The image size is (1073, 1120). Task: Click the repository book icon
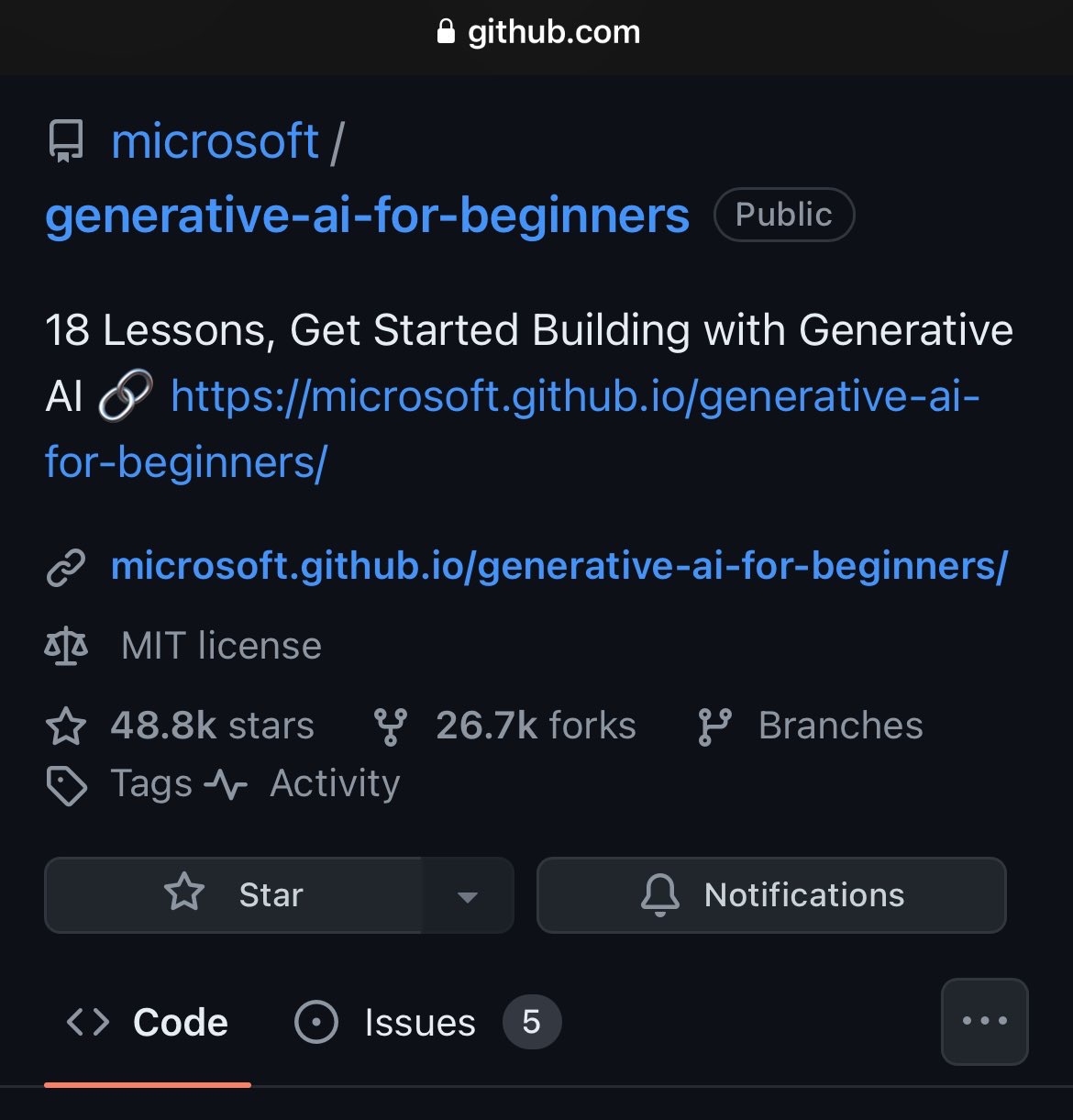pyautogui.click(x=65, y=141)
